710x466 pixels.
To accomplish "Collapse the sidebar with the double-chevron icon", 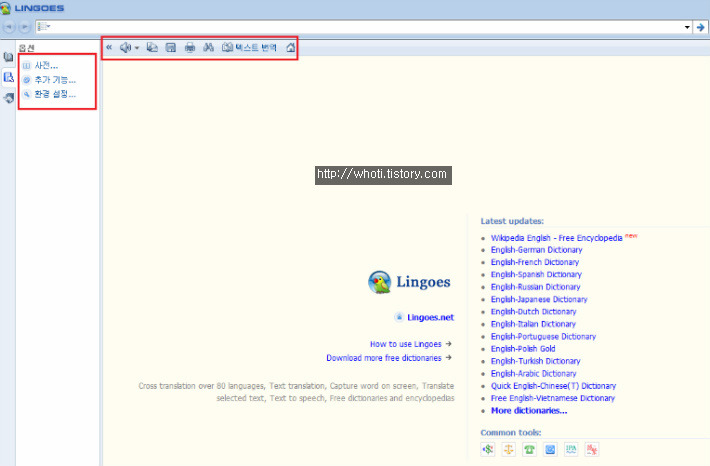I will click(x=109, y=47).
